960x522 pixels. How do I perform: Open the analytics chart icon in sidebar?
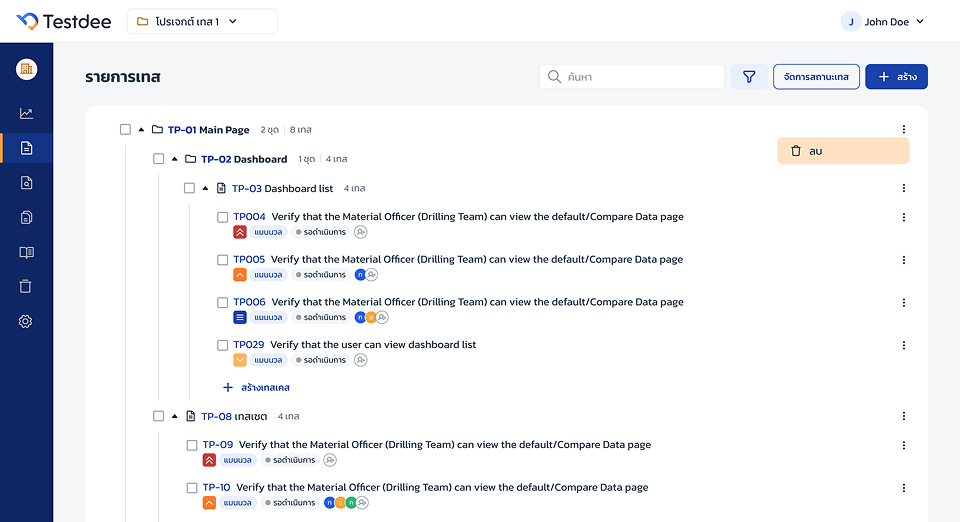(x=26, y=113)
